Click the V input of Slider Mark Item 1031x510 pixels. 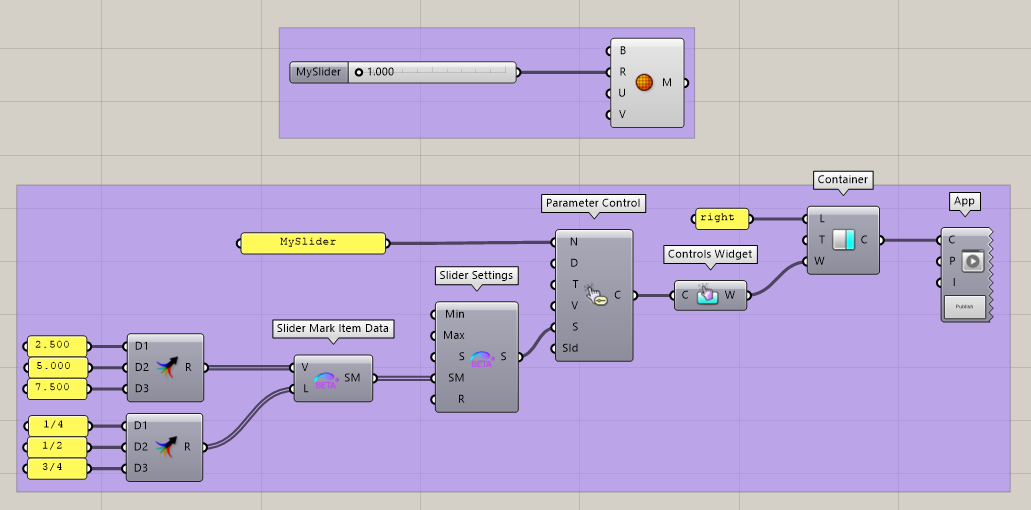point(305,367)
